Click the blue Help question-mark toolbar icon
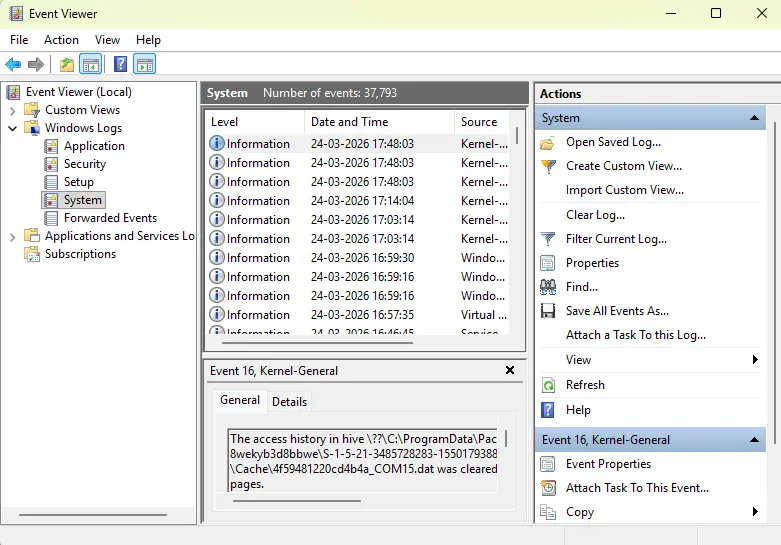 120,65
